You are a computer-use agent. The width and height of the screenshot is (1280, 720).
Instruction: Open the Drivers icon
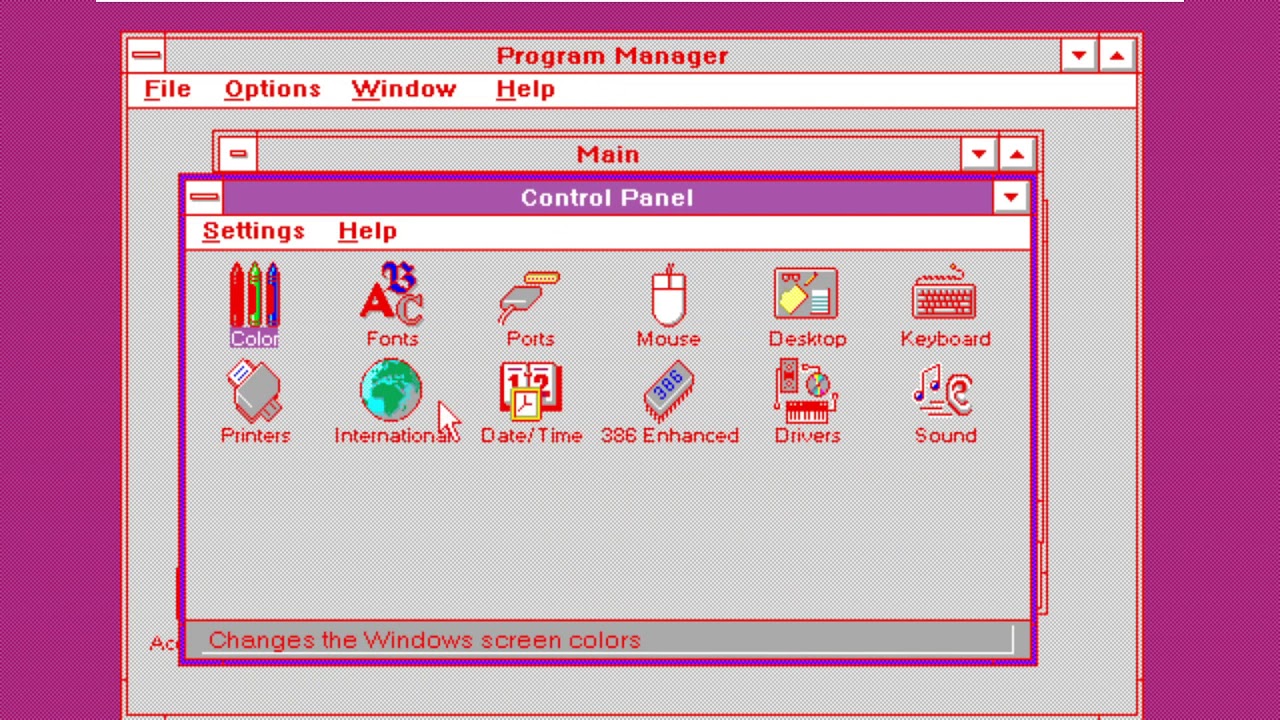coord(807,403)
